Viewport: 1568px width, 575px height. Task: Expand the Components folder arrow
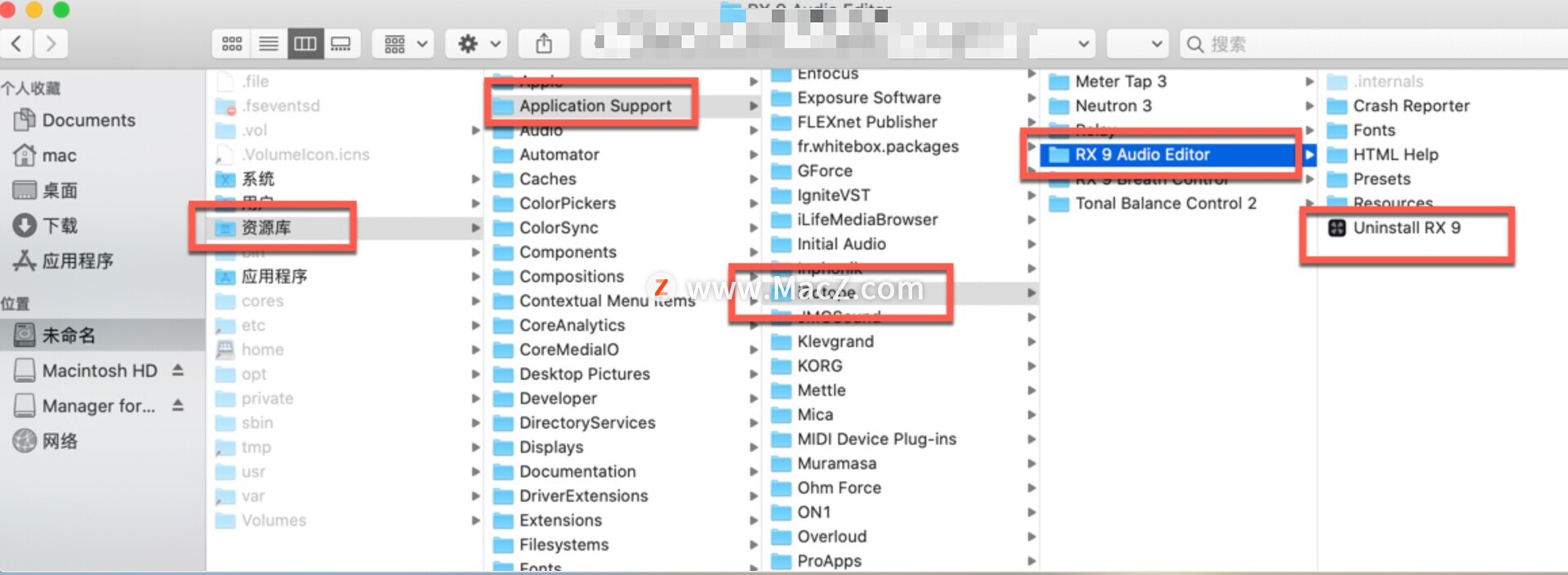(753, 252)
